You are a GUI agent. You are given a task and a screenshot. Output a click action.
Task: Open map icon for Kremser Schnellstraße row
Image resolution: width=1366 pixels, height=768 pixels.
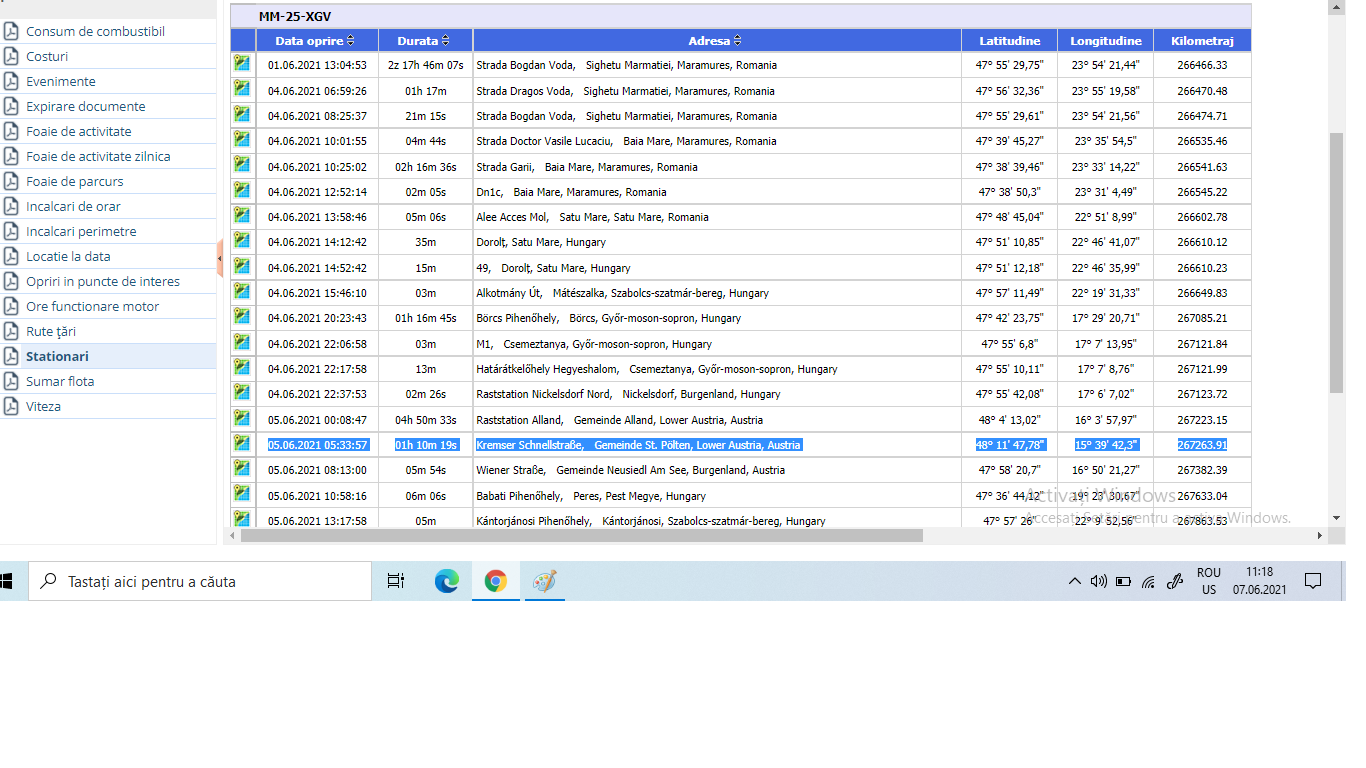pos(242,442)
